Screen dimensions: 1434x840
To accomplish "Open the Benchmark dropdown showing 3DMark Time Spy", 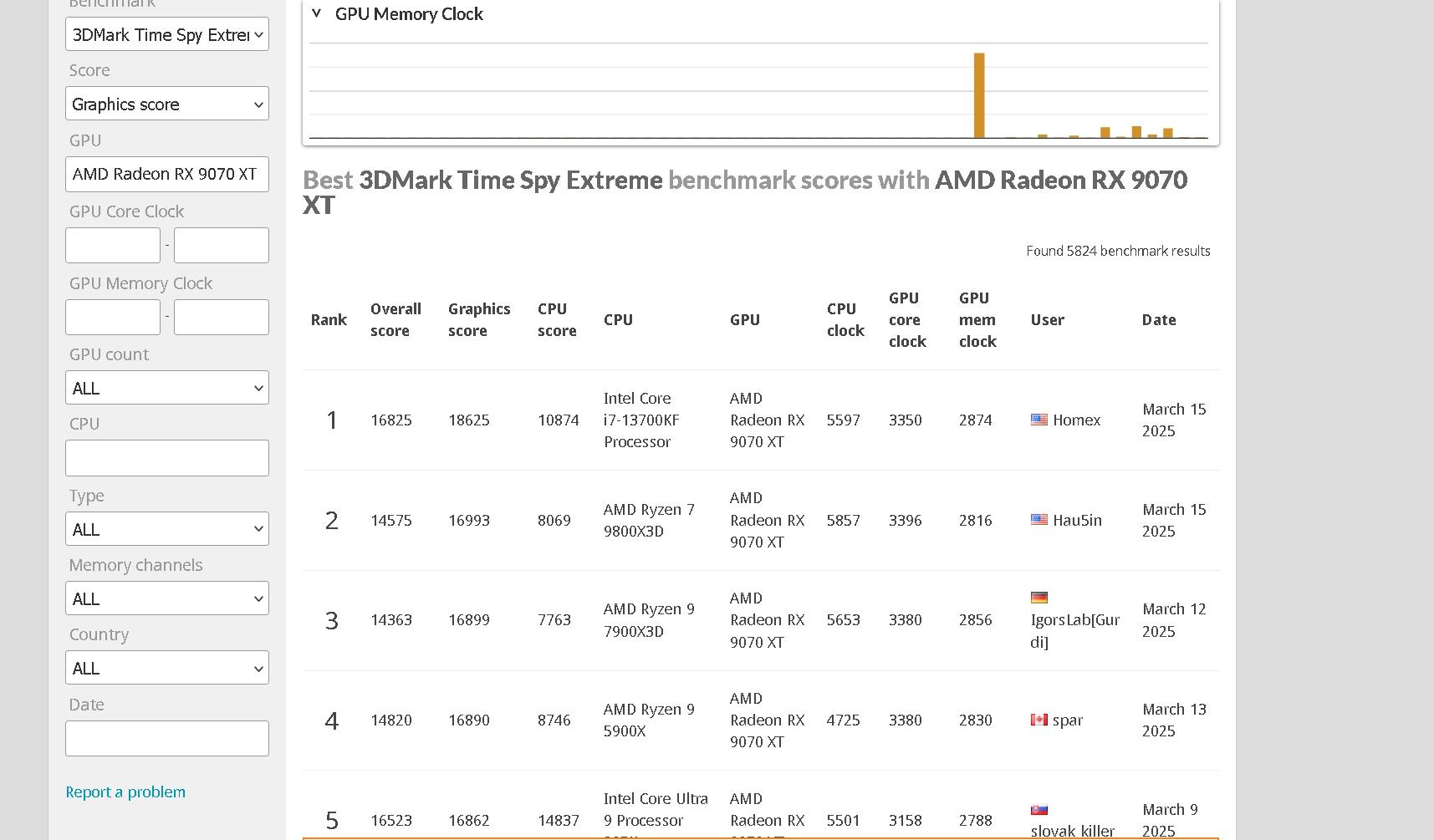I will [x=166, y=34].
